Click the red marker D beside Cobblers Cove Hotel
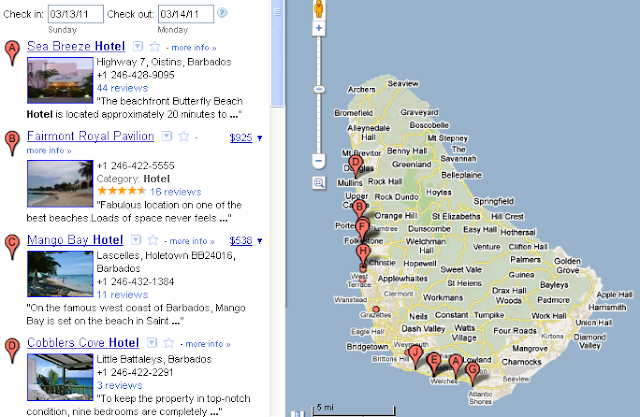640x417 pixels. point(12,350)
